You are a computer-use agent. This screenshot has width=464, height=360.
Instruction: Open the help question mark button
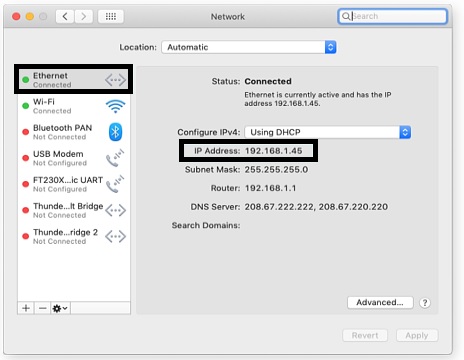425,303
